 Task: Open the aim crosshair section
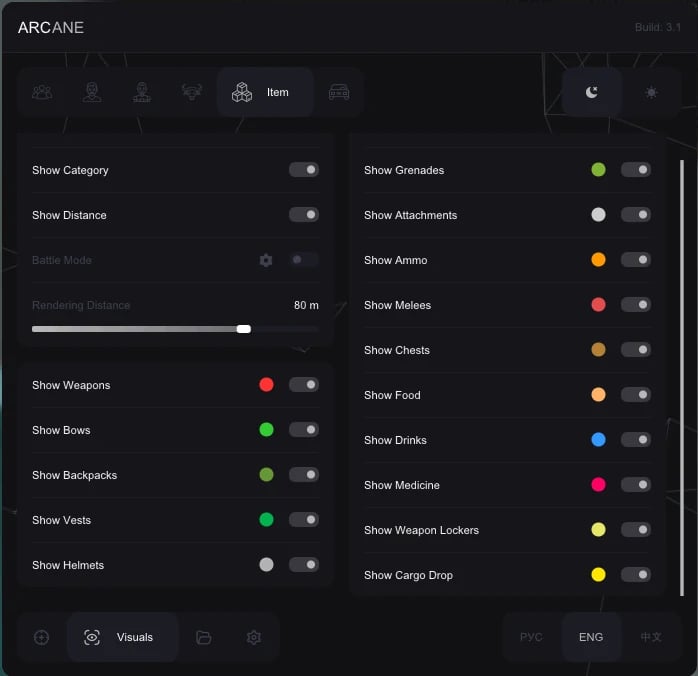(41, 637)
